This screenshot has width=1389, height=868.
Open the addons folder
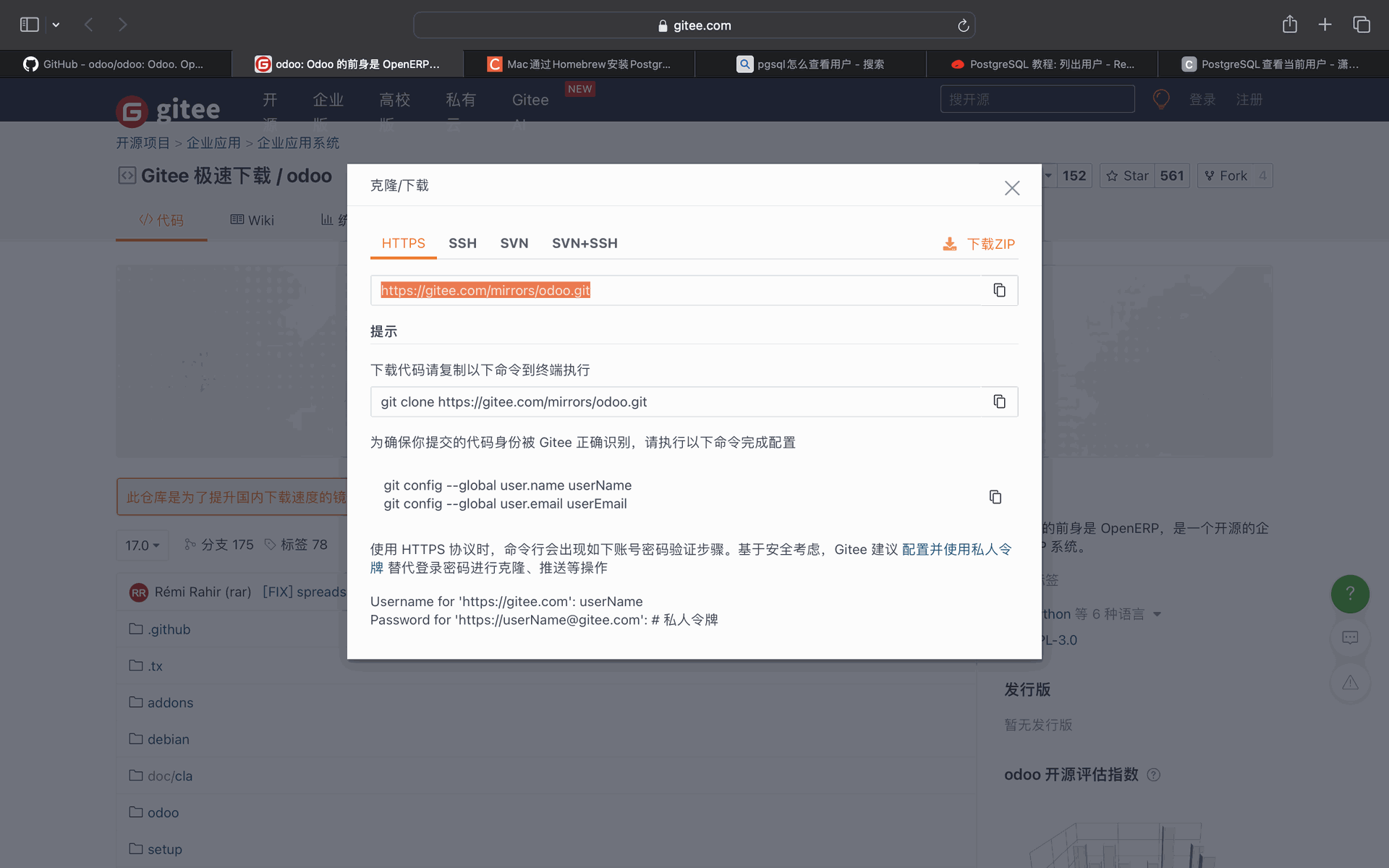(x=170, y=702)
